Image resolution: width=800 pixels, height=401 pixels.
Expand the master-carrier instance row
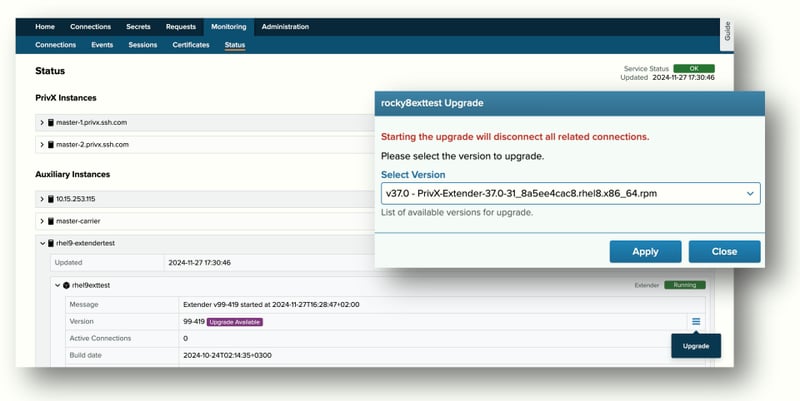click(42, 221)
